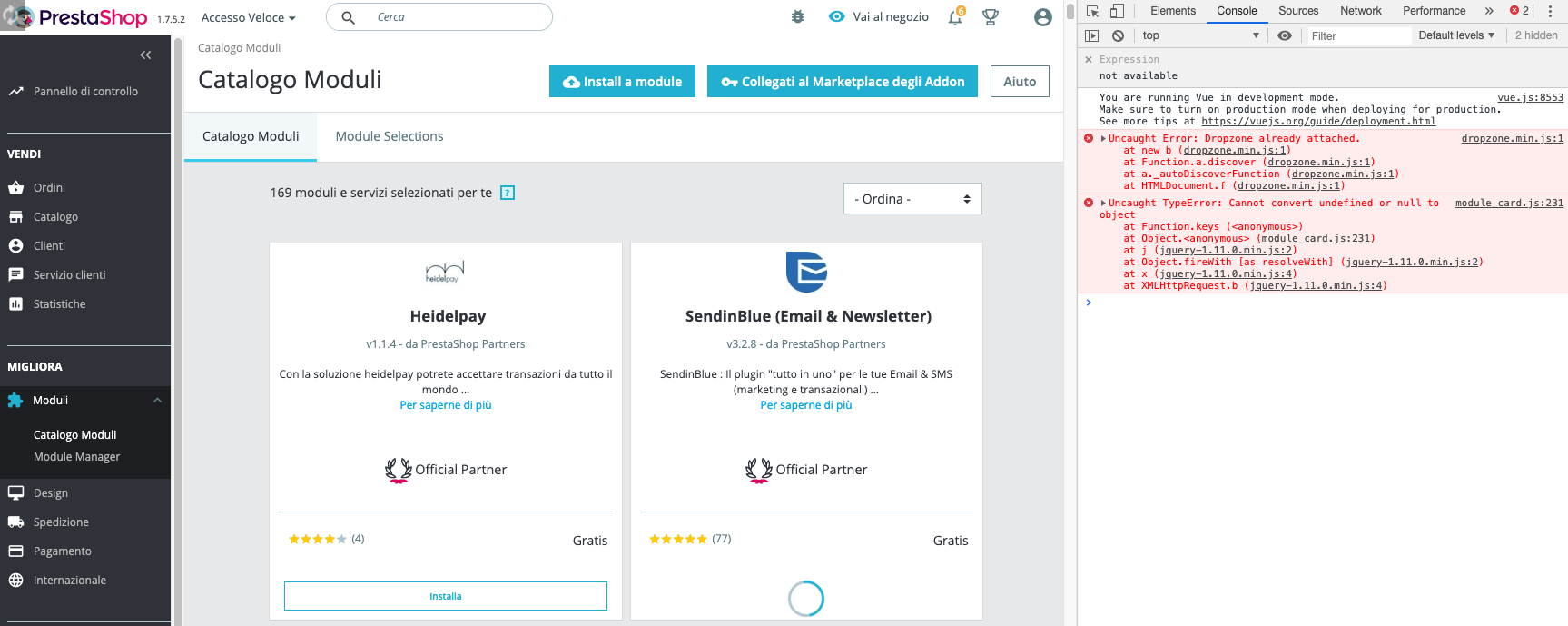The height and width of the screenshot is (626, 1568).
Task: Click the Cerca search field
Action: (439, 17)
